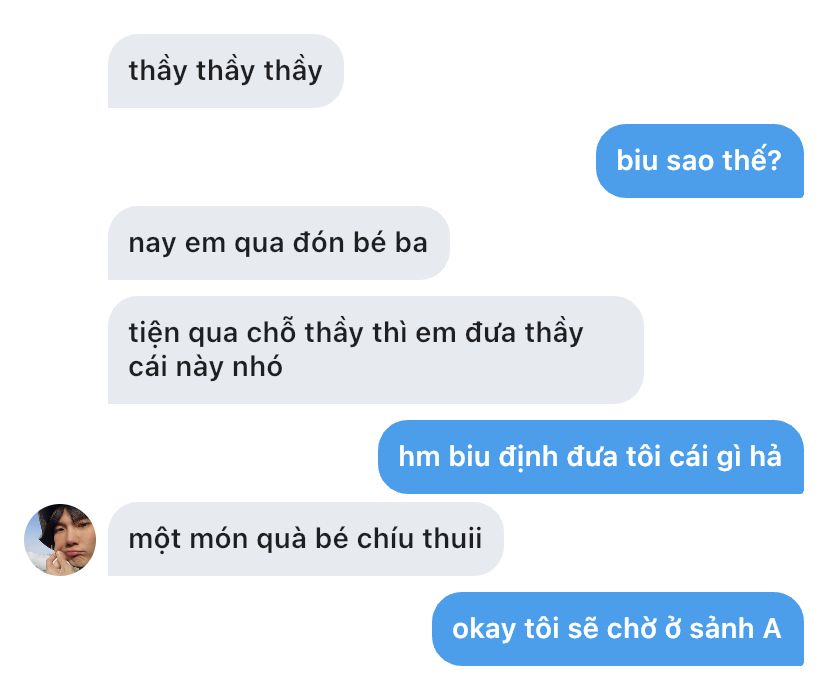Select message starting with "tiện qua chỗ thầy"
The image size is (828, 690).
[375, 350]
